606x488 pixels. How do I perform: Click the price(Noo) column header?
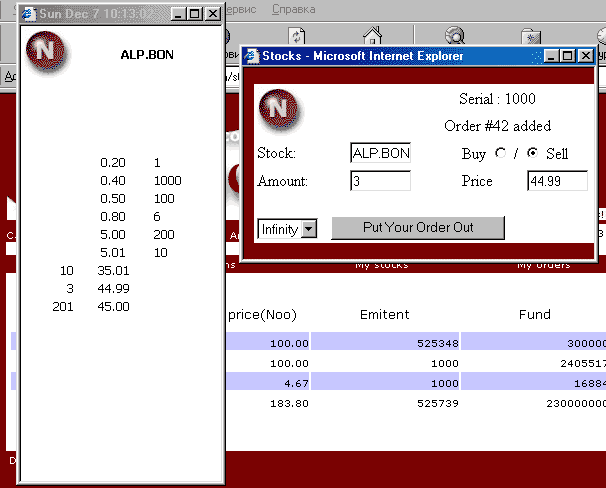click(x=262, y=315)
